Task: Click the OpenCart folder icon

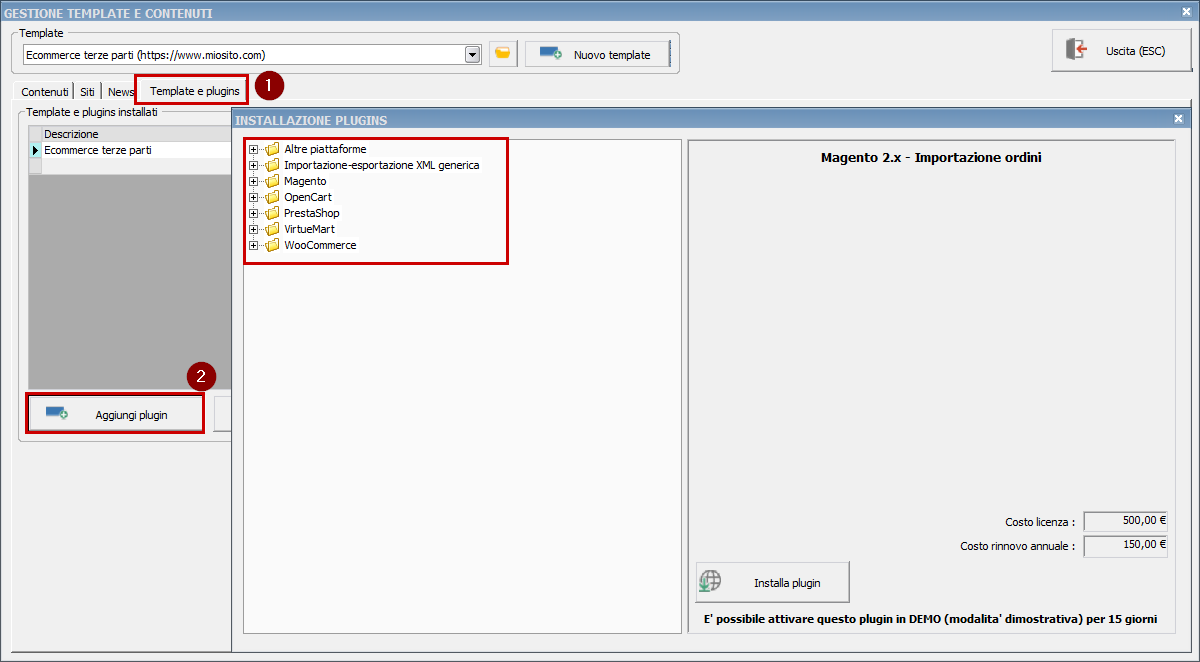Action: point(272,197)
